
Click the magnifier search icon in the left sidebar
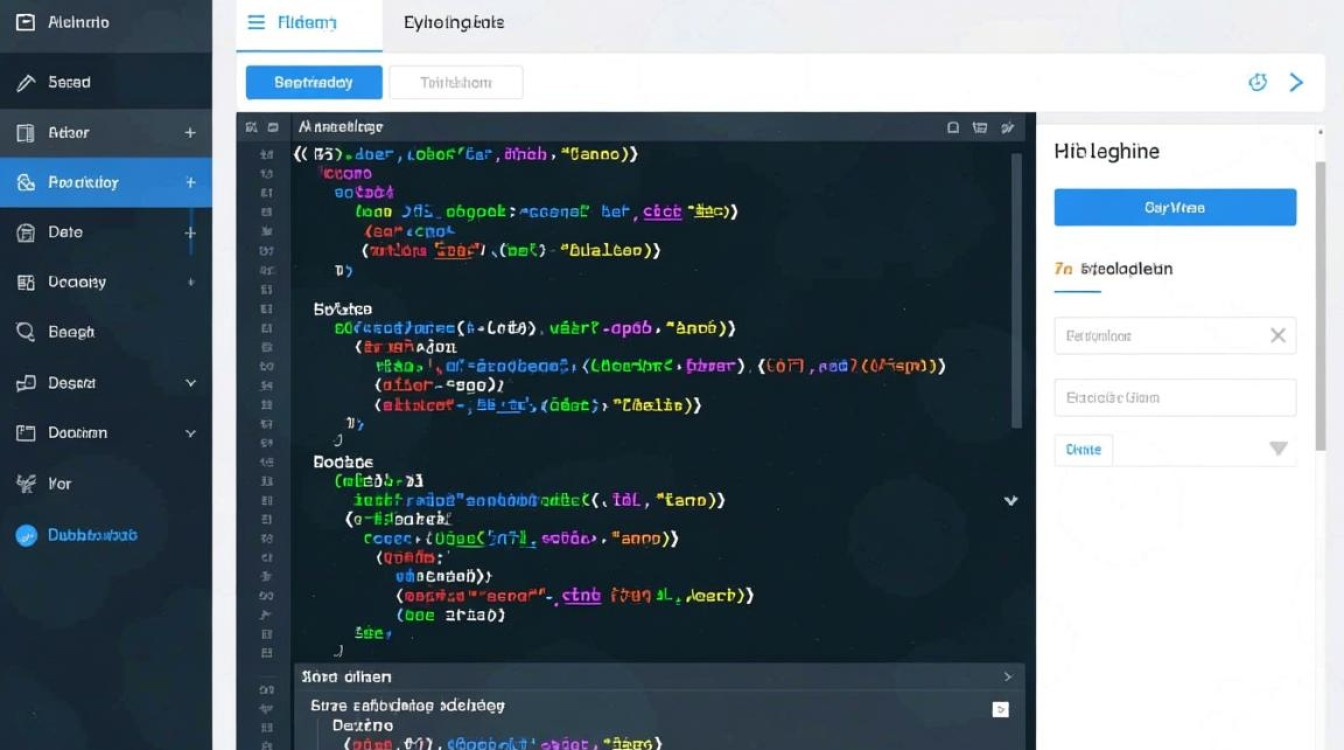click(26, 332)
